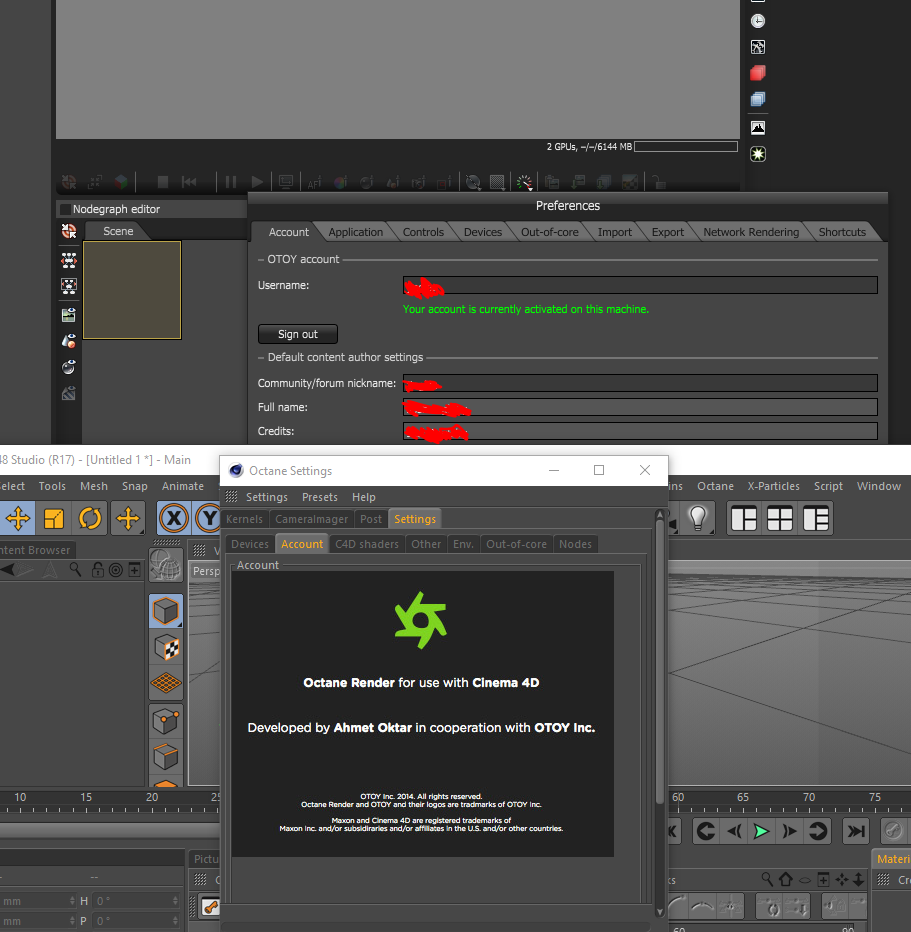Open the Presets menu in Octane Settings
The height and width of the screenshot is (932, 911).
(320, 497)
